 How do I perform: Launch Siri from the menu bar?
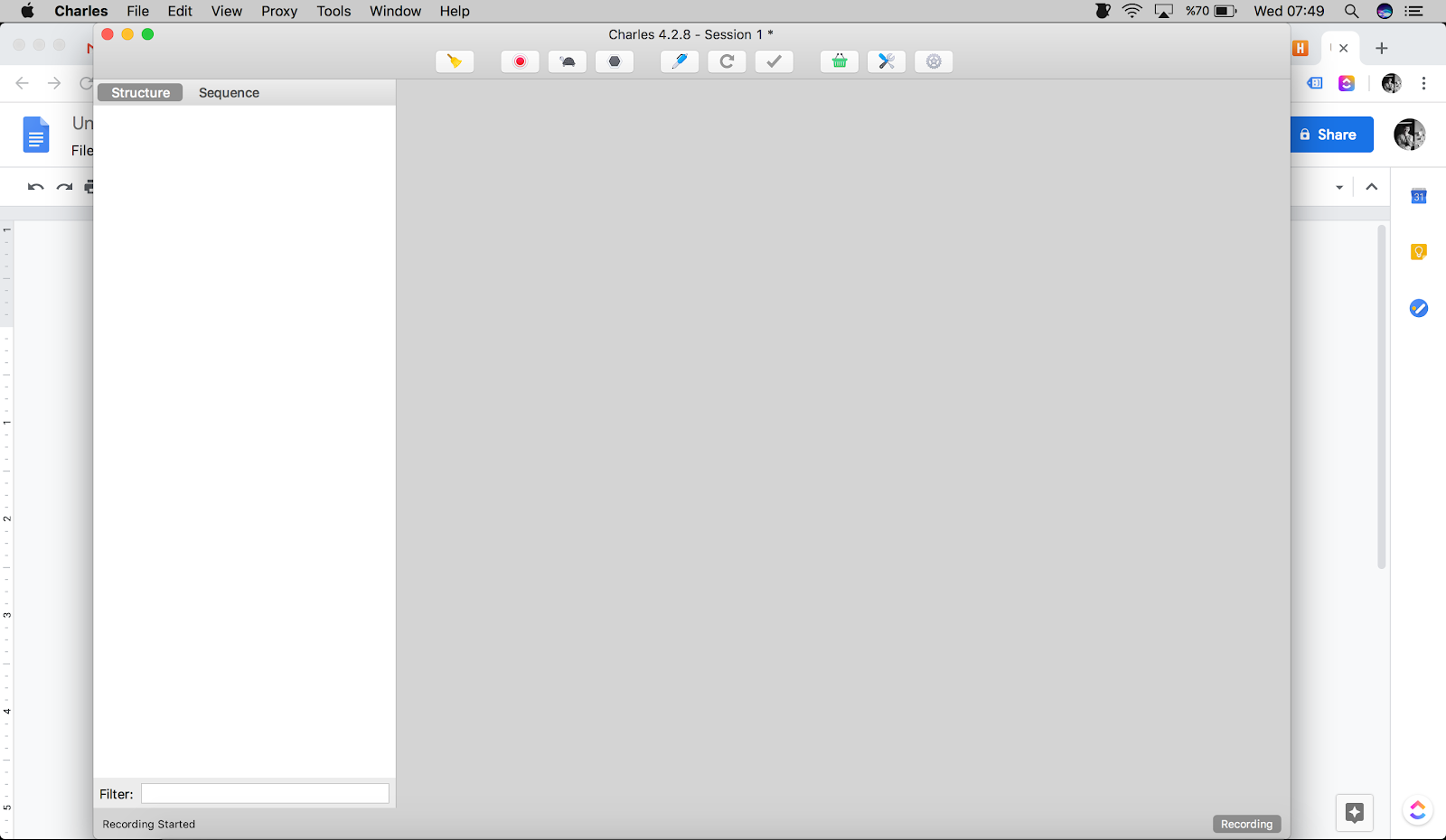[x=1385, y=11]
